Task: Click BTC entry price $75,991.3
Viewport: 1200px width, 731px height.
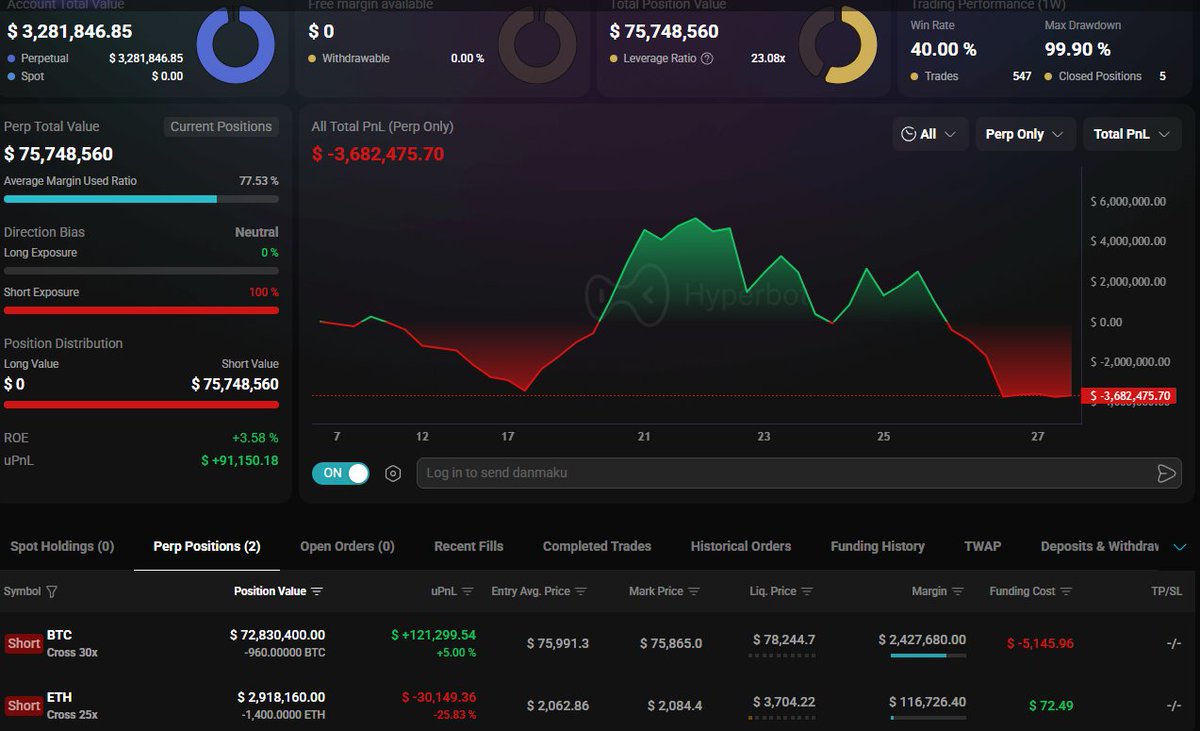Action: [x=558, y=643]
